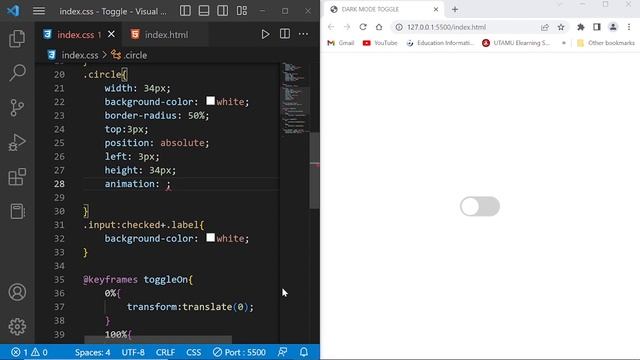
Task: Go back in the browser
Action: [331, 27]
